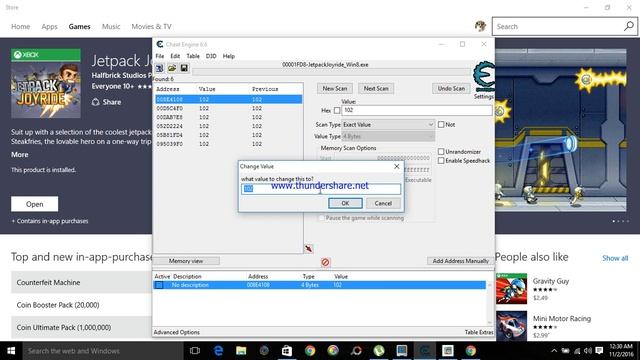The width and height of the screenshot is (640, 360).
Task: Tick the Active checkbox in the No description row
Action: pyautogui.click(x=159, y=285)
